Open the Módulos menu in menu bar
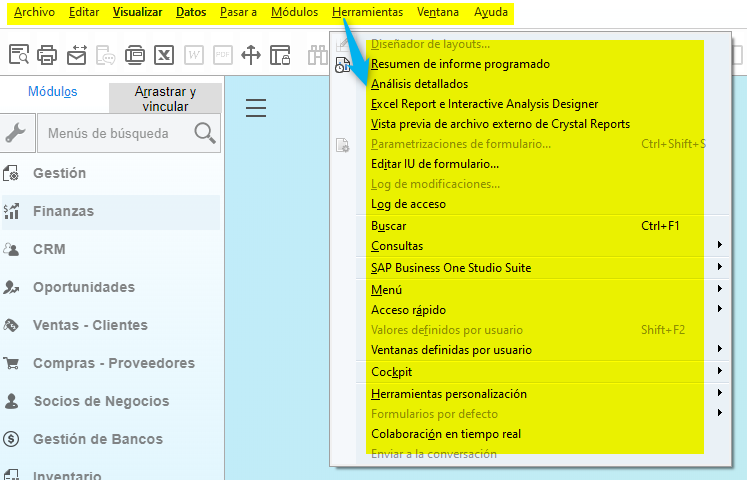 [294, 12]
